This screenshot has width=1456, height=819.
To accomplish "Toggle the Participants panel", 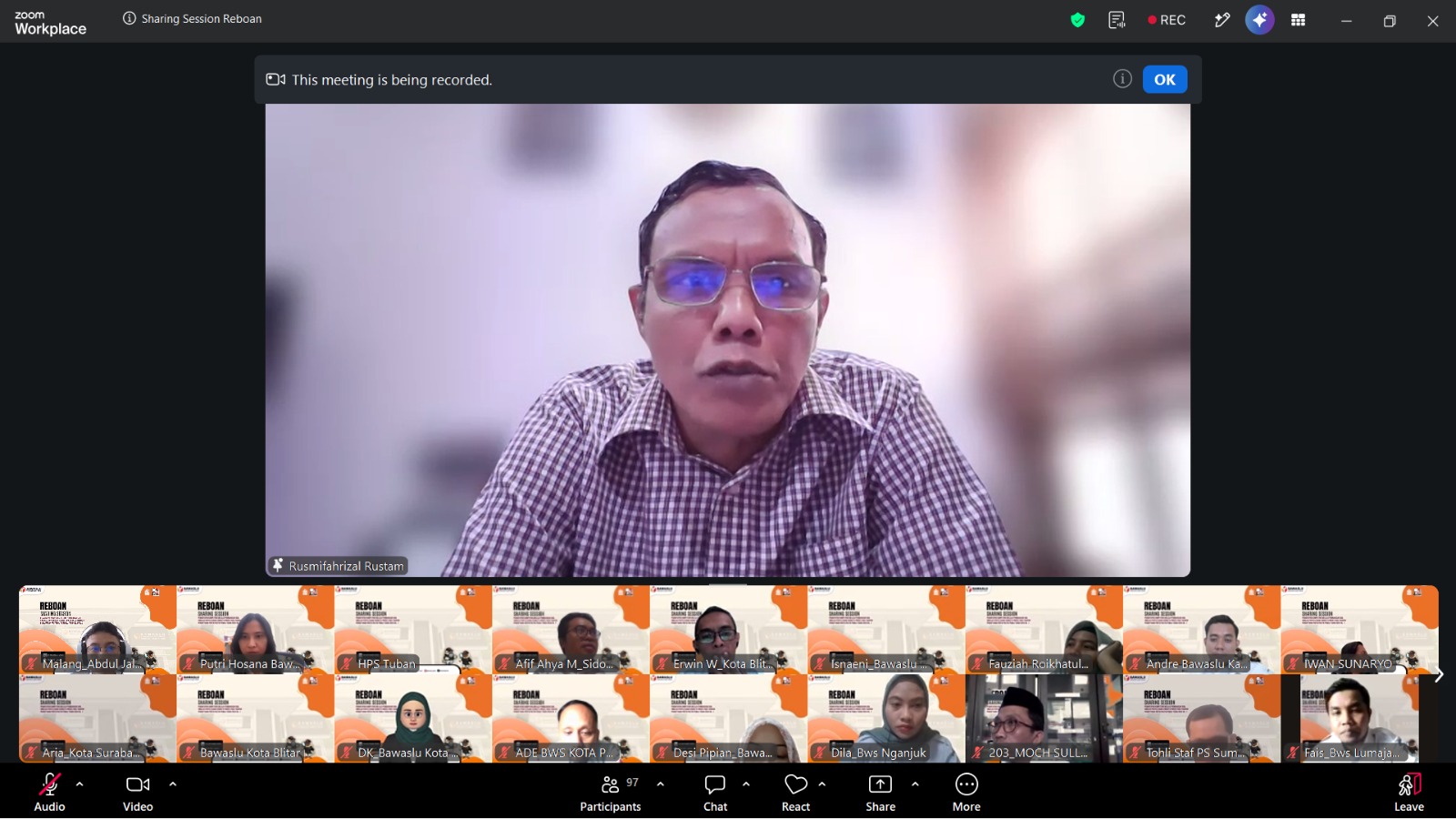I will pos(611,793).
